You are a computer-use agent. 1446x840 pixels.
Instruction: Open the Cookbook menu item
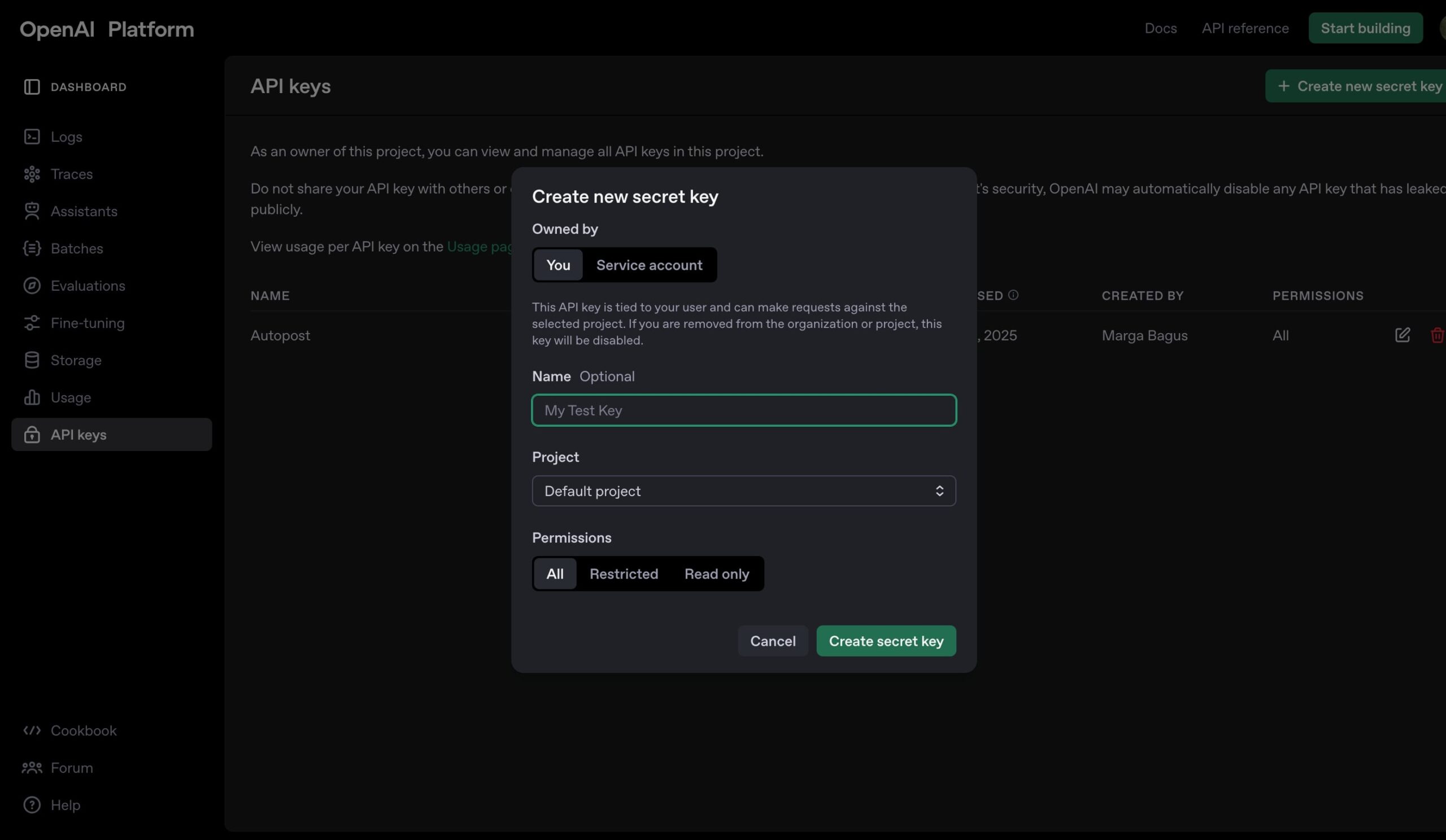[83, 730]
